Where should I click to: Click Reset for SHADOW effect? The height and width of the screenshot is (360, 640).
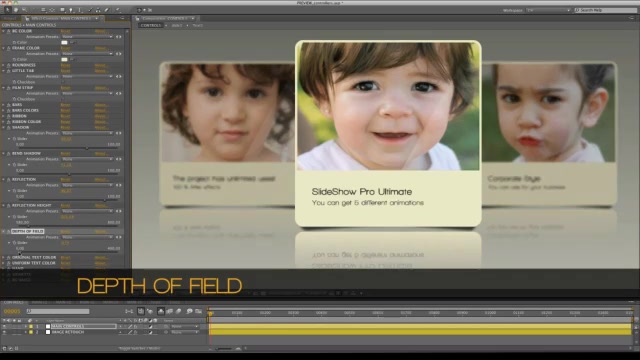coord(65,127)
